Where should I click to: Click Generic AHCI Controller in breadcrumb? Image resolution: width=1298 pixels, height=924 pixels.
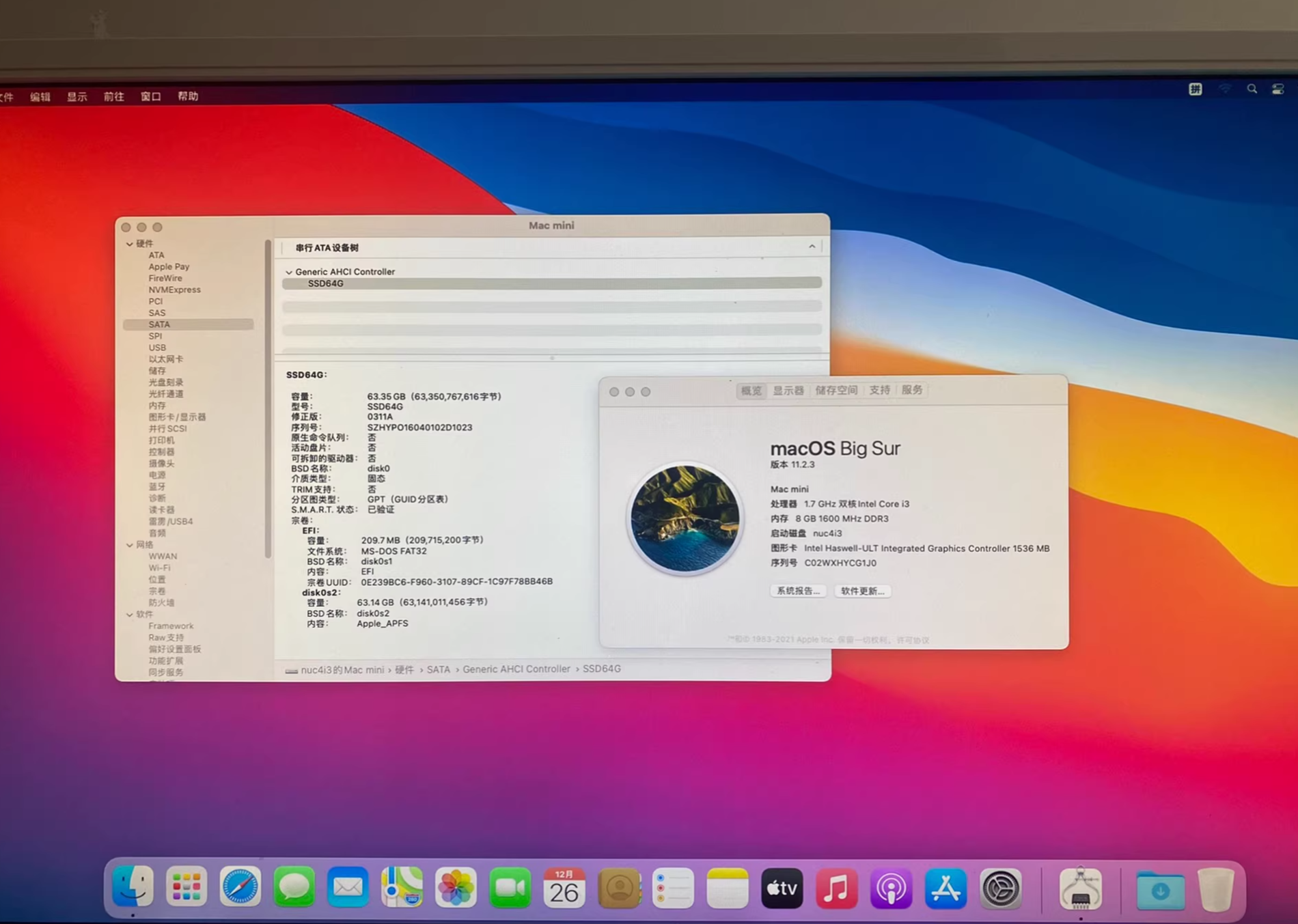click(x=516, y=669)
